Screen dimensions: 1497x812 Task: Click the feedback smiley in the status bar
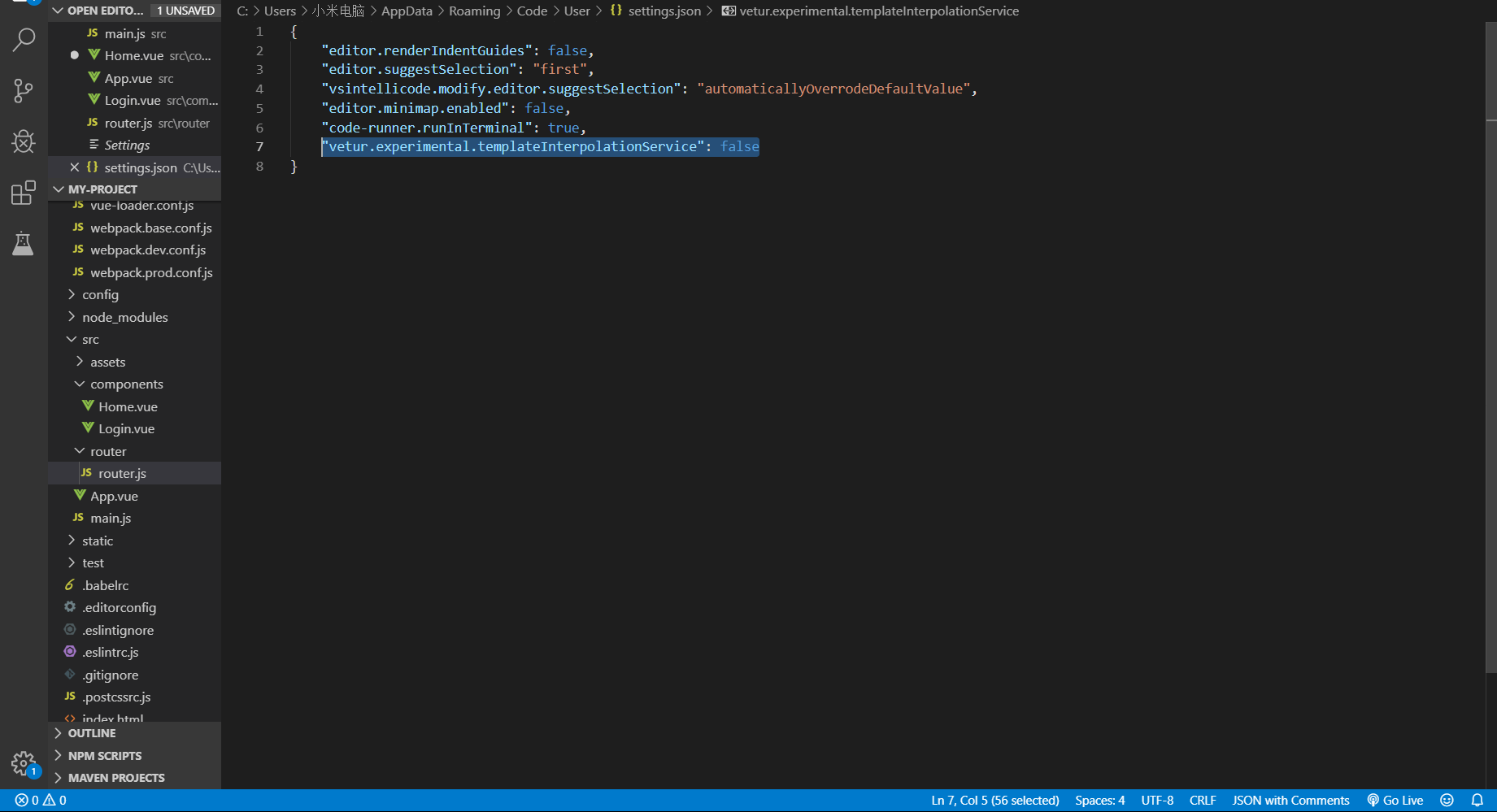point(1447,800)
